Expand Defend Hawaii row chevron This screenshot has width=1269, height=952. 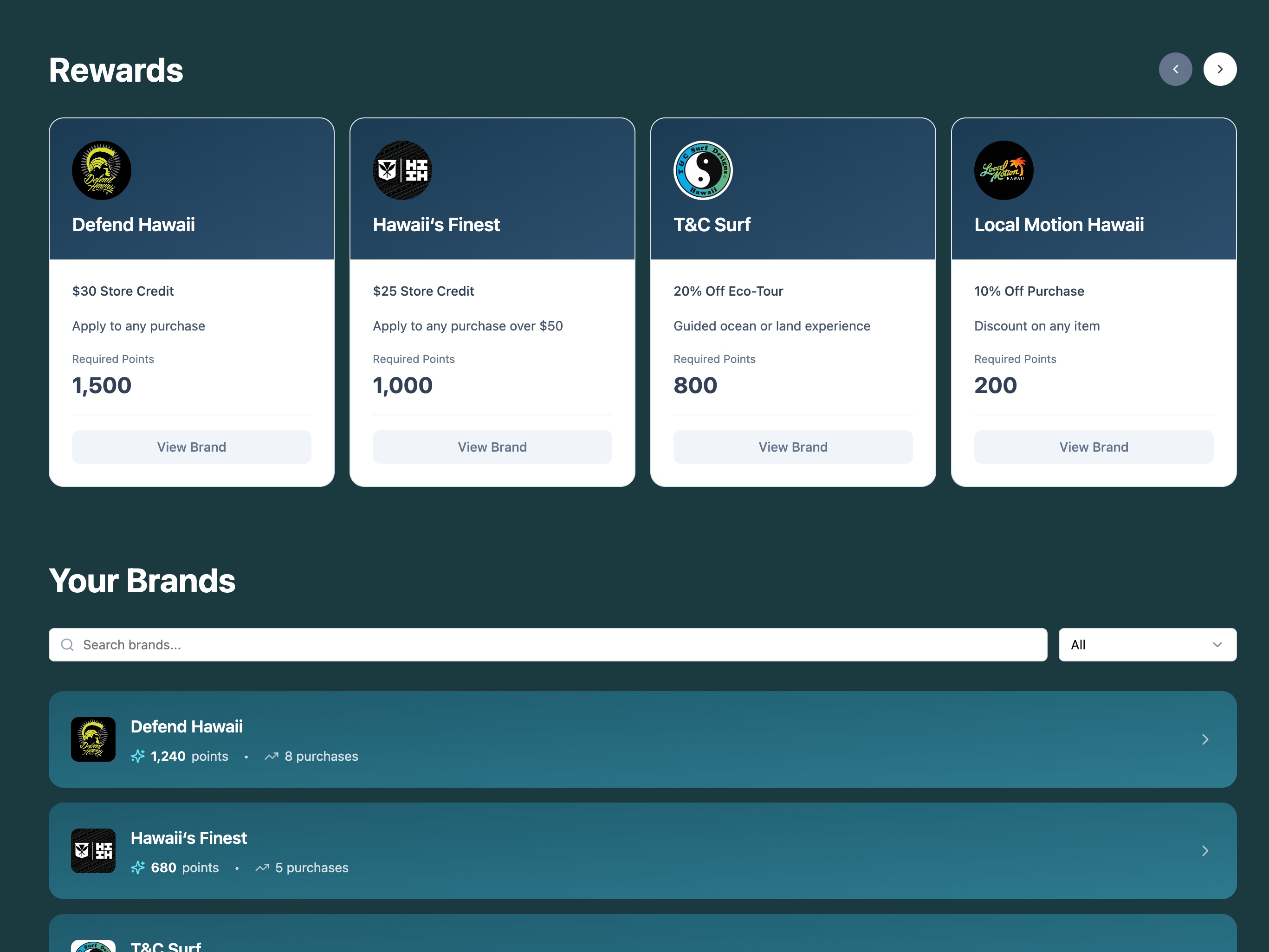(x=1205, y=739)
